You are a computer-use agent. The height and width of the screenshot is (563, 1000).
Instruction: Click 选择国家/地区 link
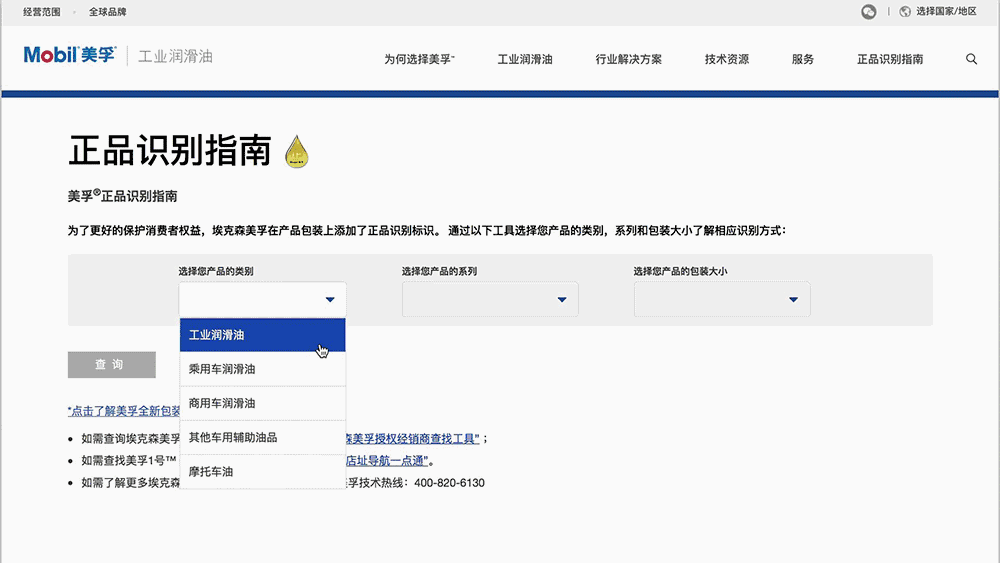(946, 12)
